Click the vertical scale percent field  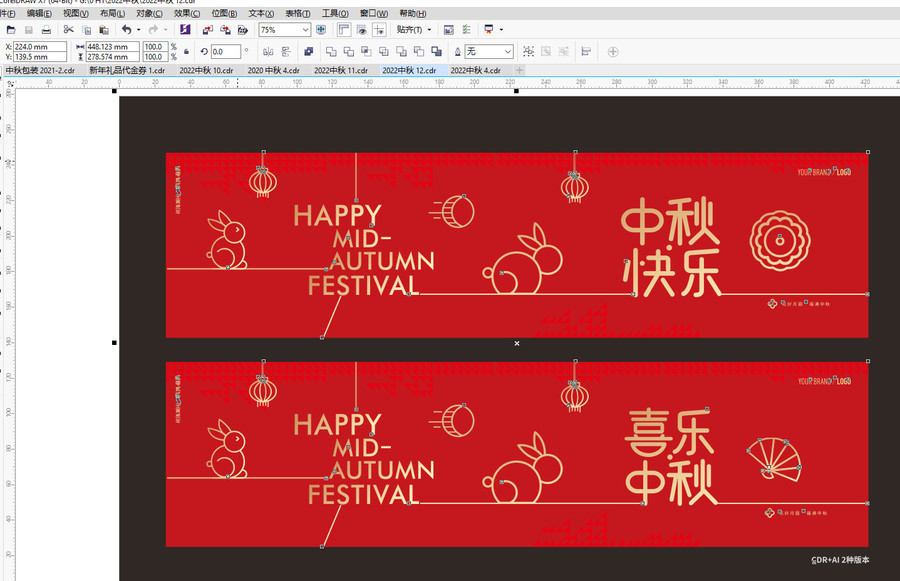[x=155, y=57]
